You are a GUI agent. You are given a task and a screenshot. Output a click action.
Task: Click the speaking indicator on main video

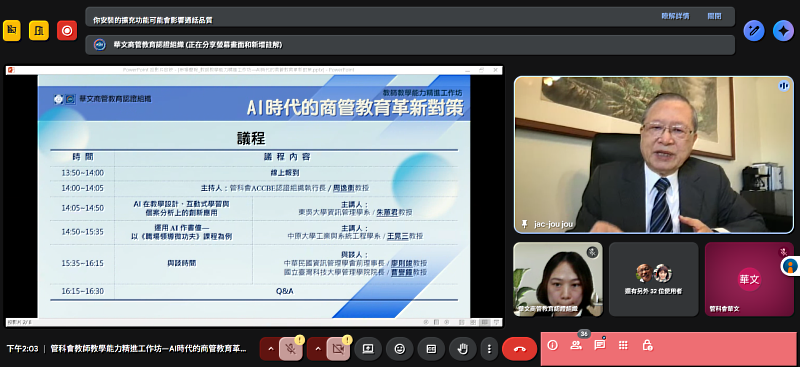pyautogui.click(x=783, y=86)
